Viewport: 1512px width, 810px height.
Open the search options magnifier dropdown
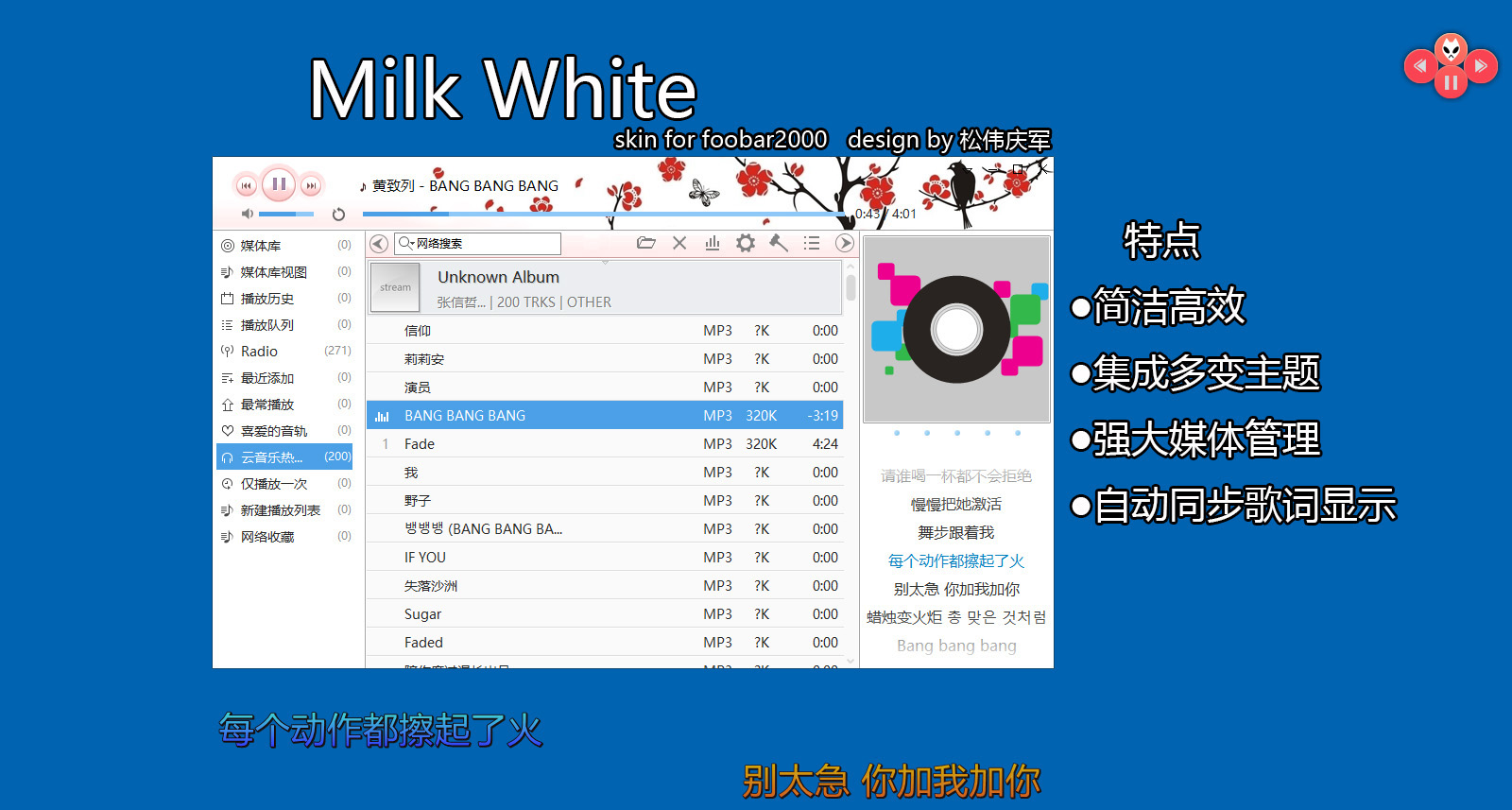(406, 243)
